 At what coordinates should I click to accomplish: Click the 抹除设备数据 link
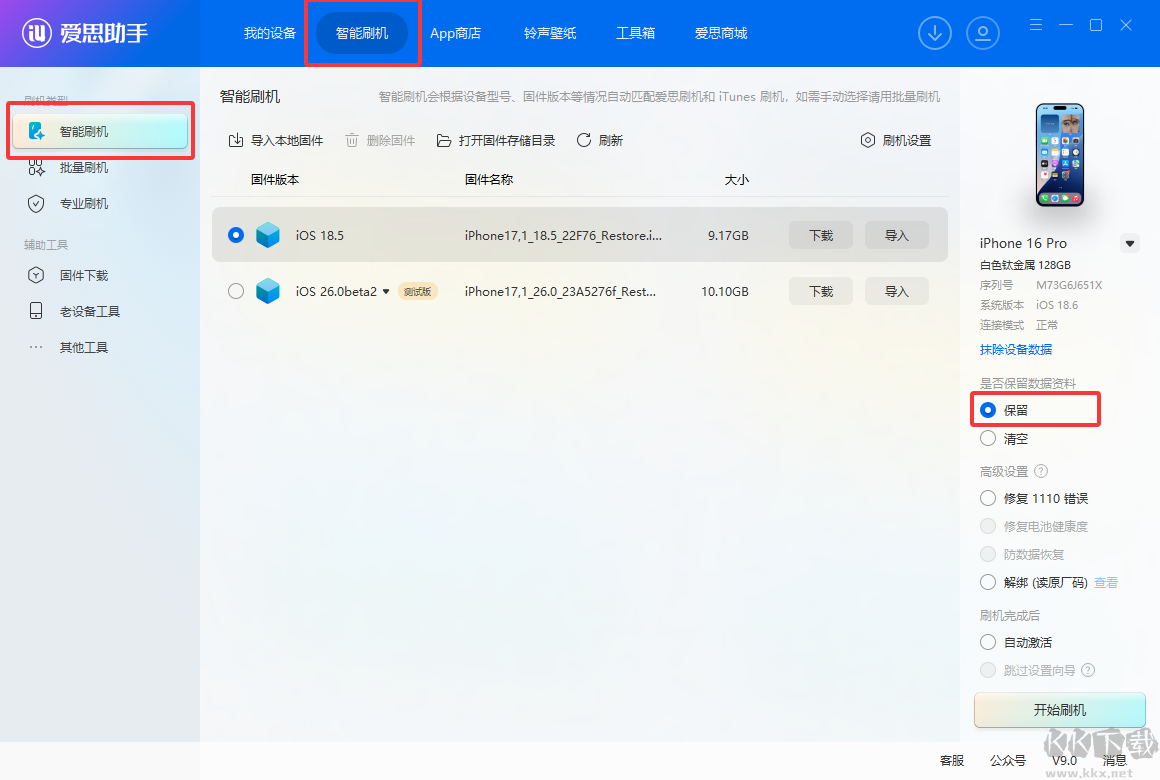click(1016, 349)
